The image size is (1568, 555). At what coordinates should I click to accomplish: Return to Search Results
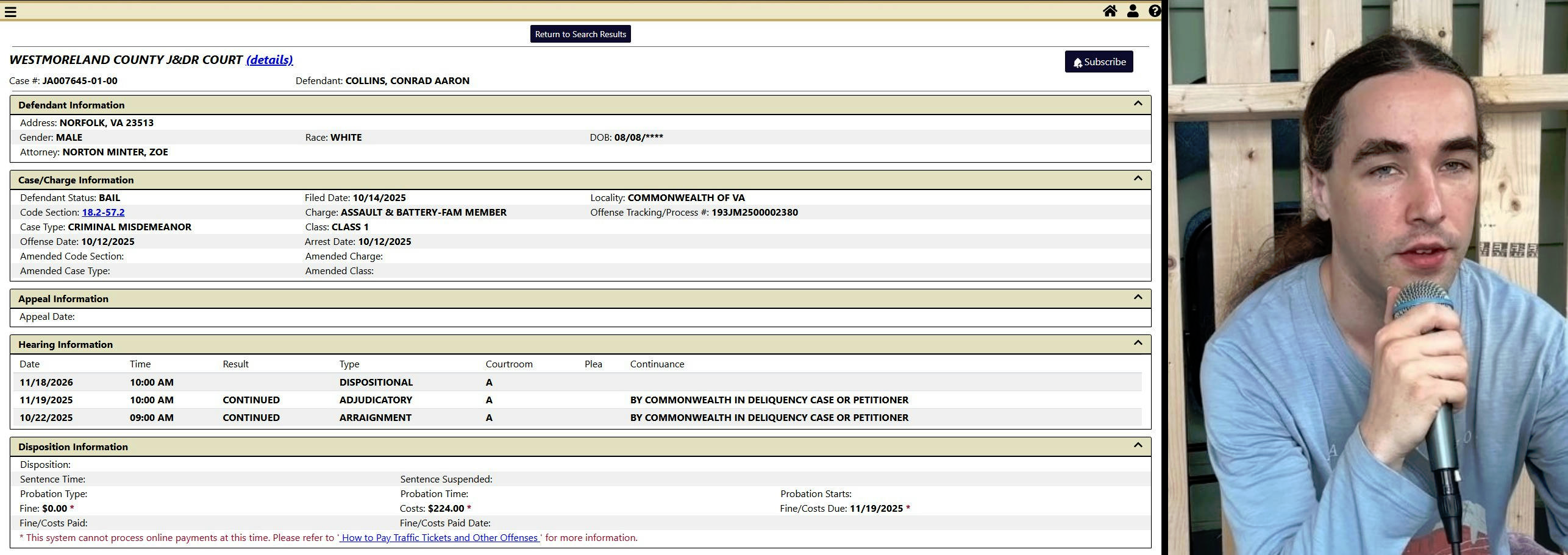580,34
